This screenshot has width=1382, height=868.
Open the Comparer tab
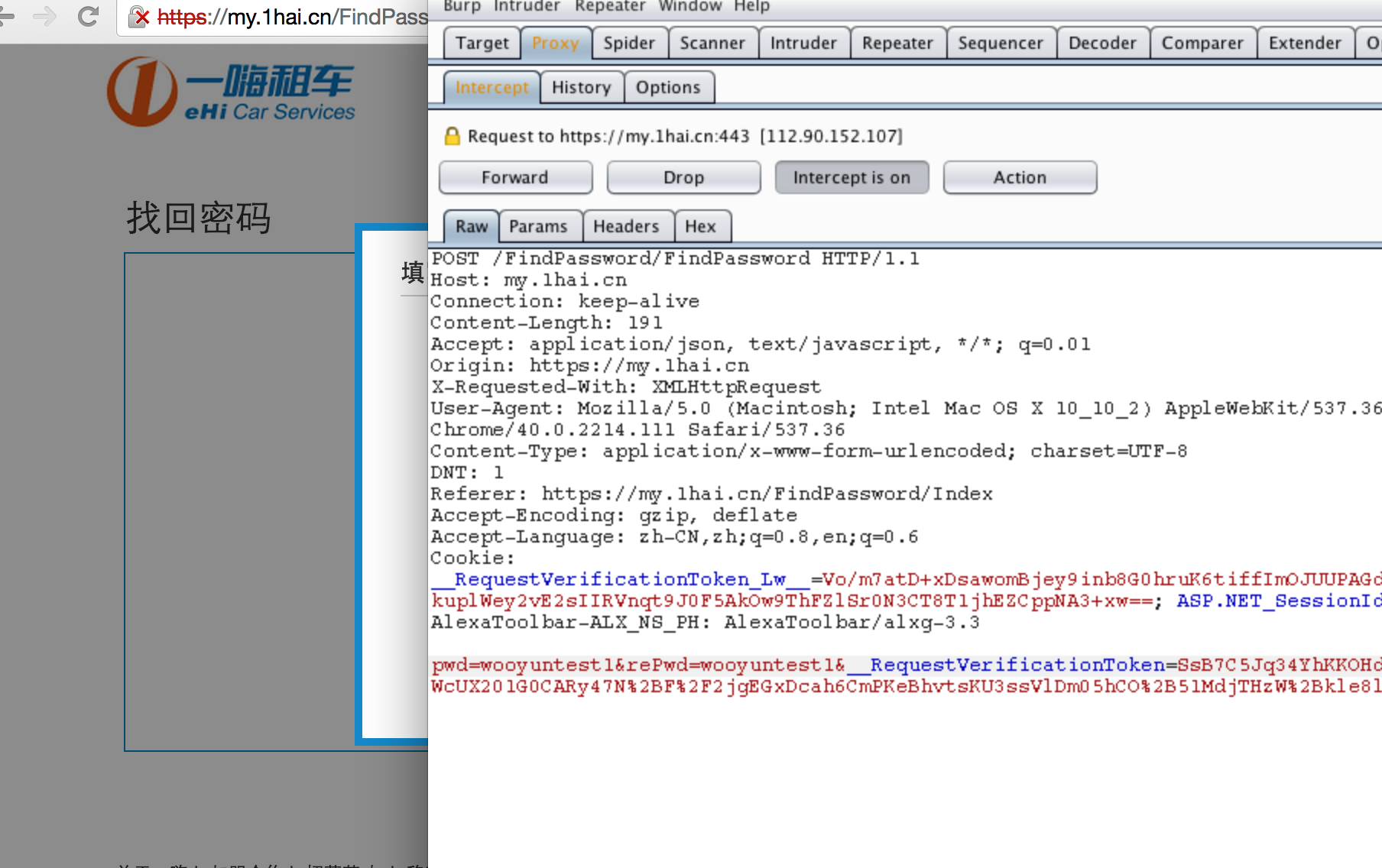click(1202, 43)
